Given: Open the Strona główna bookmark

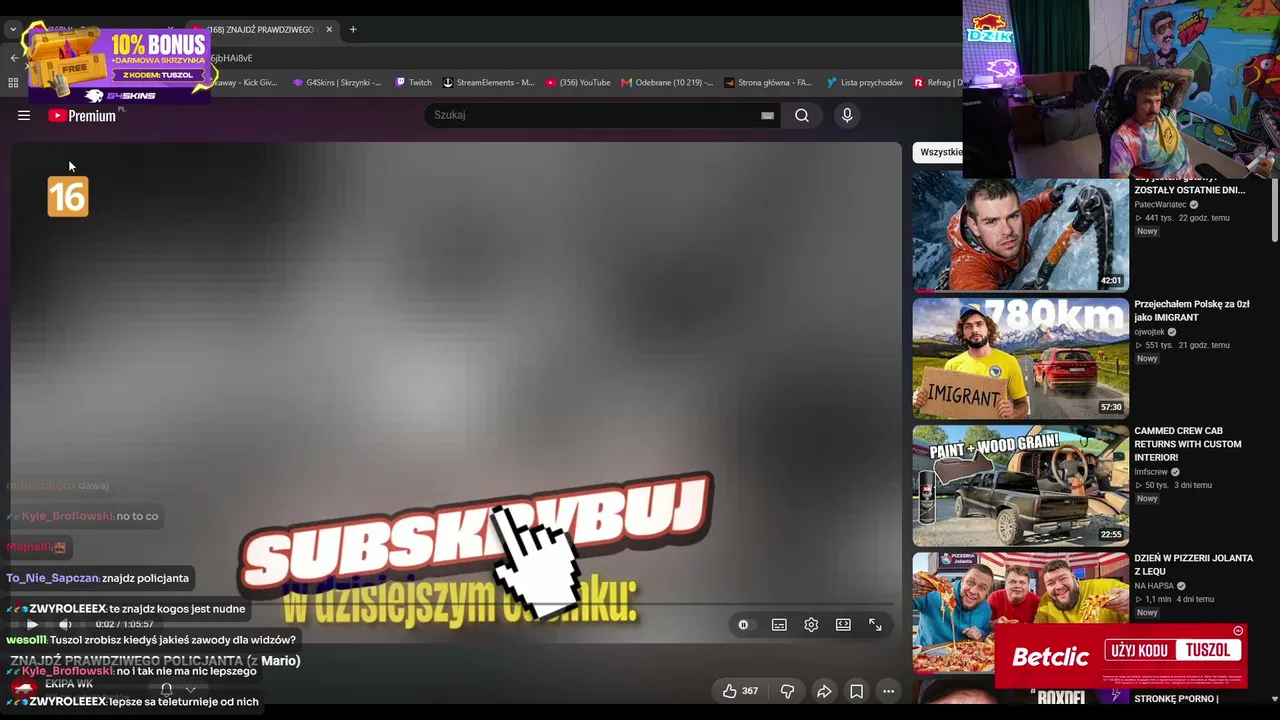Looking at the screenshot, I should (x=769, y=83).
